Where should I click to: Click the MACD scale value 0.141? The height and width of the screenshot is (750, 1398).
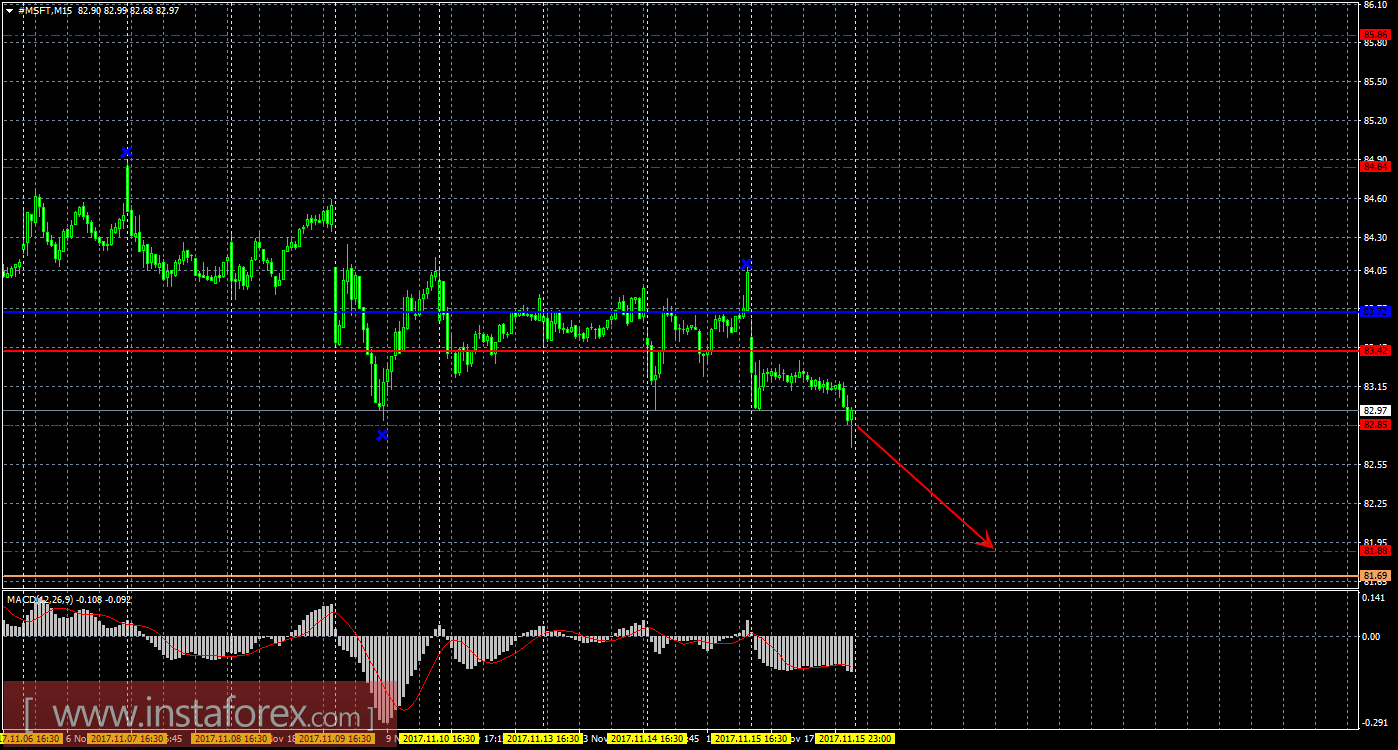1375,597
